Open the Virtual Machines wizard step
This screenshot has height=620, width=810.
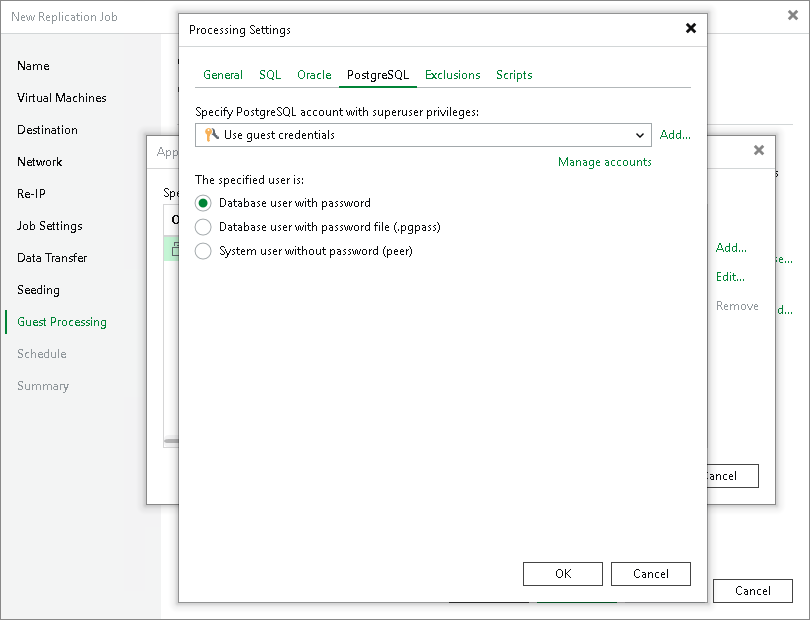[x=61, y=98]
